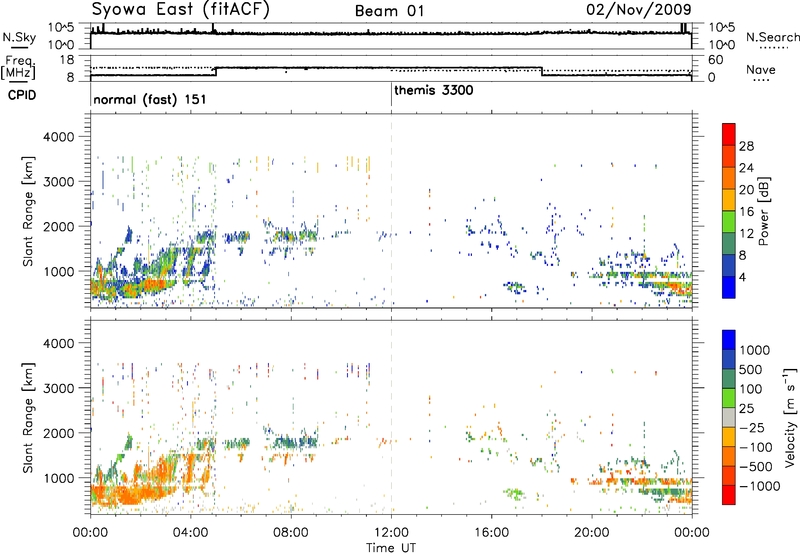The height and width of the screenshot is (554, 800).
Task: Click the 'Time UT' axis title
Action: [x=391, y=547]
